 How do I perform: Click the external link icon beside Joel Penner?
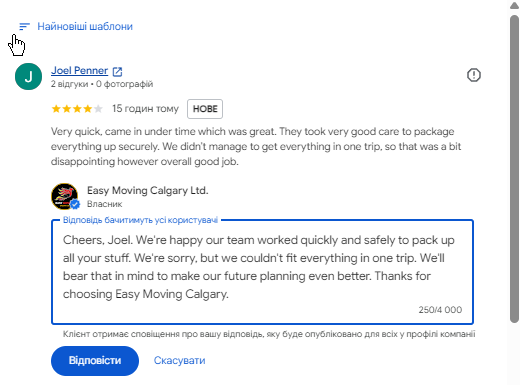(x=117, y=71)
